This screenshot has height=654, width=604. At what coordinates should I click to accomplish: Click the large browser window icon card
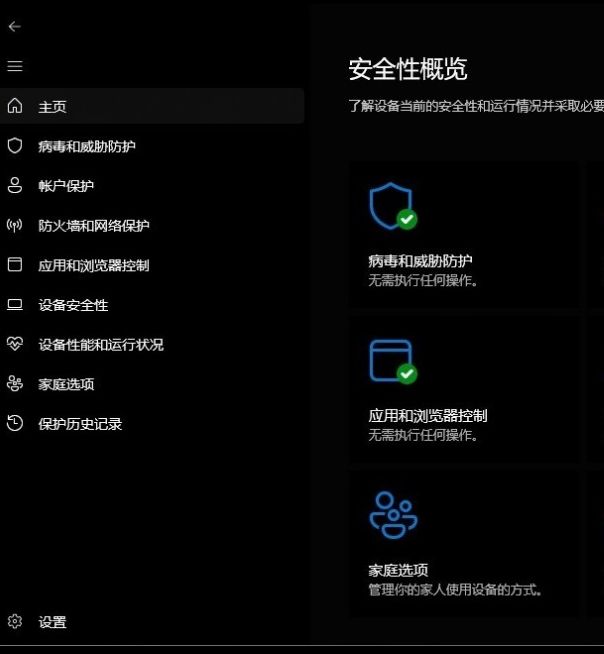(x=393, y=362)
